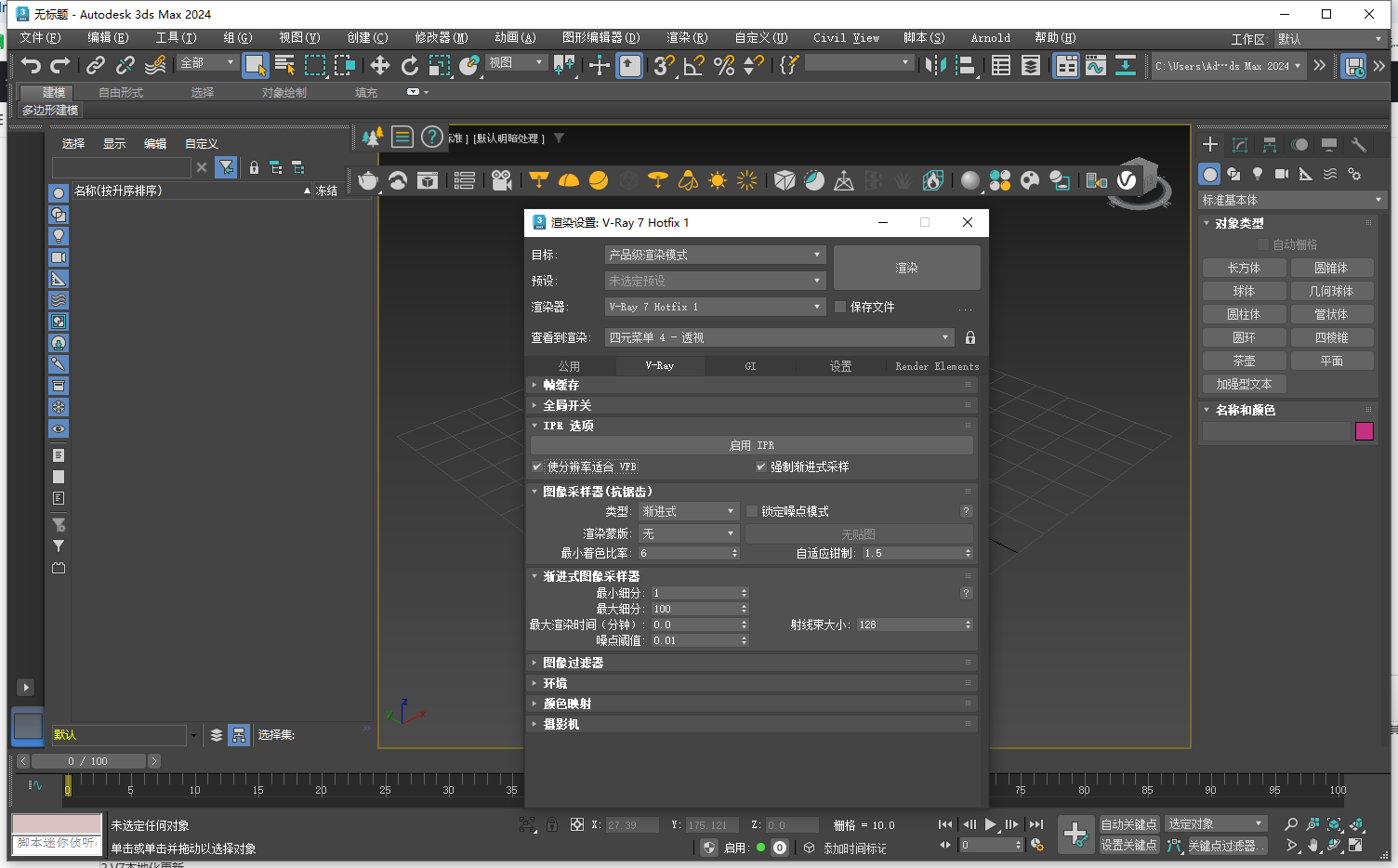Uncheck 使分辨率适合 VFB checkbox

click(537, 467)
